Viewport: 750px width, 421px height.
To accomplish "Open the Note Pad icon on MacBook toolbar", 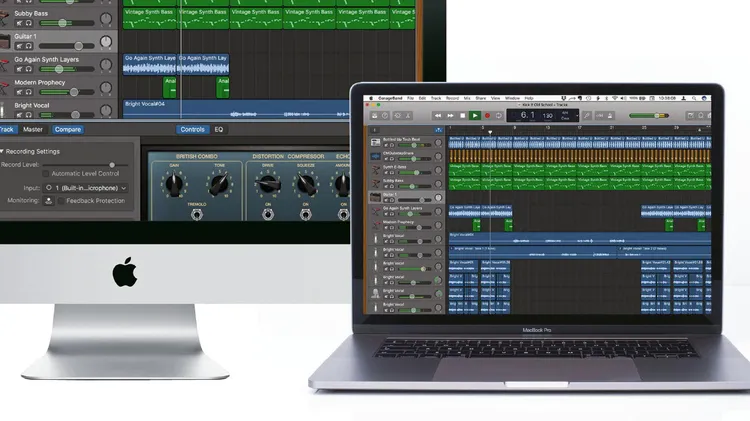I will 690,115.
